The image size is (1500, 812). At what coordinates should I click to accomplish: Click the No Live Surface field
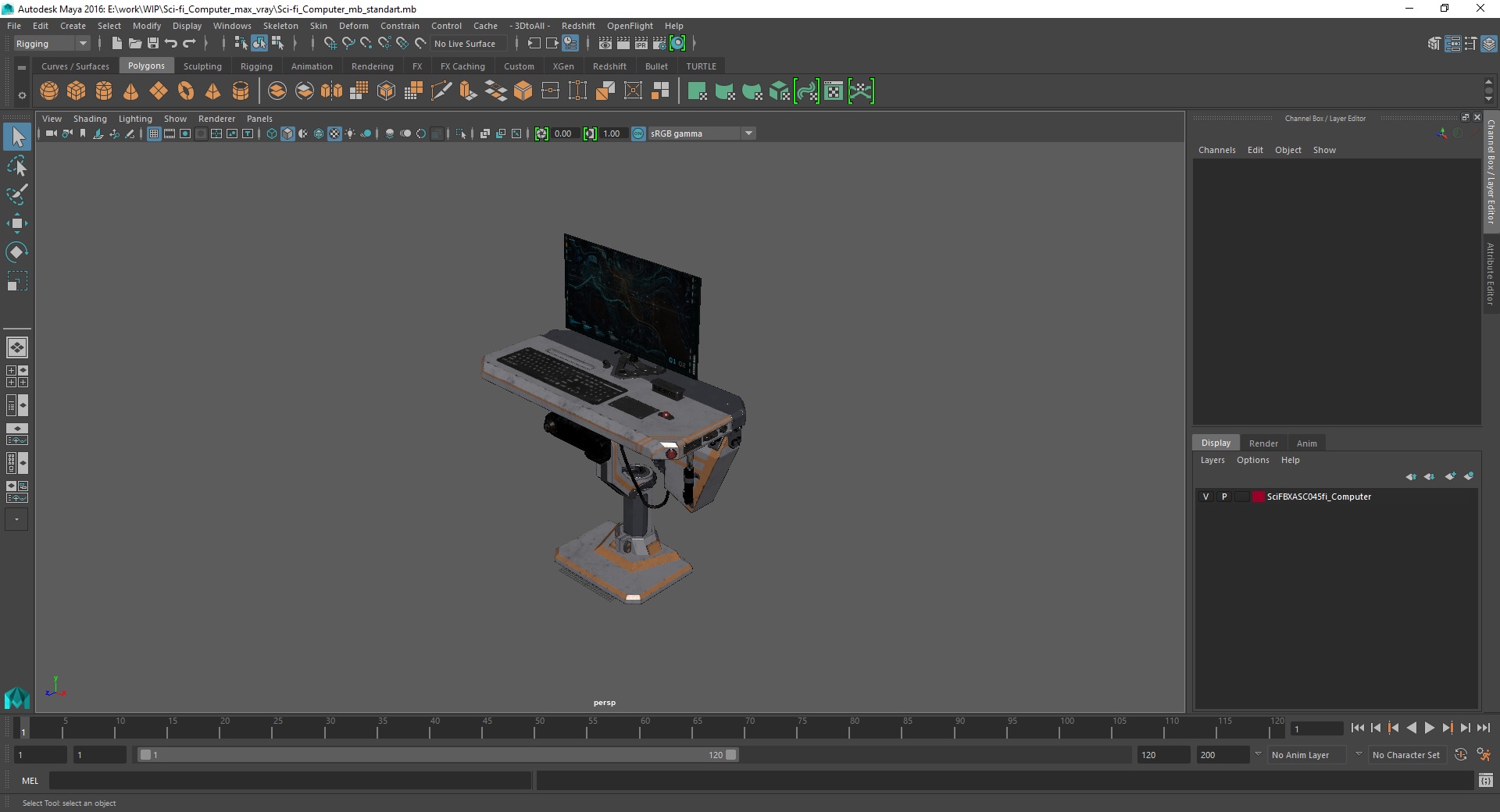coord(470,44)
